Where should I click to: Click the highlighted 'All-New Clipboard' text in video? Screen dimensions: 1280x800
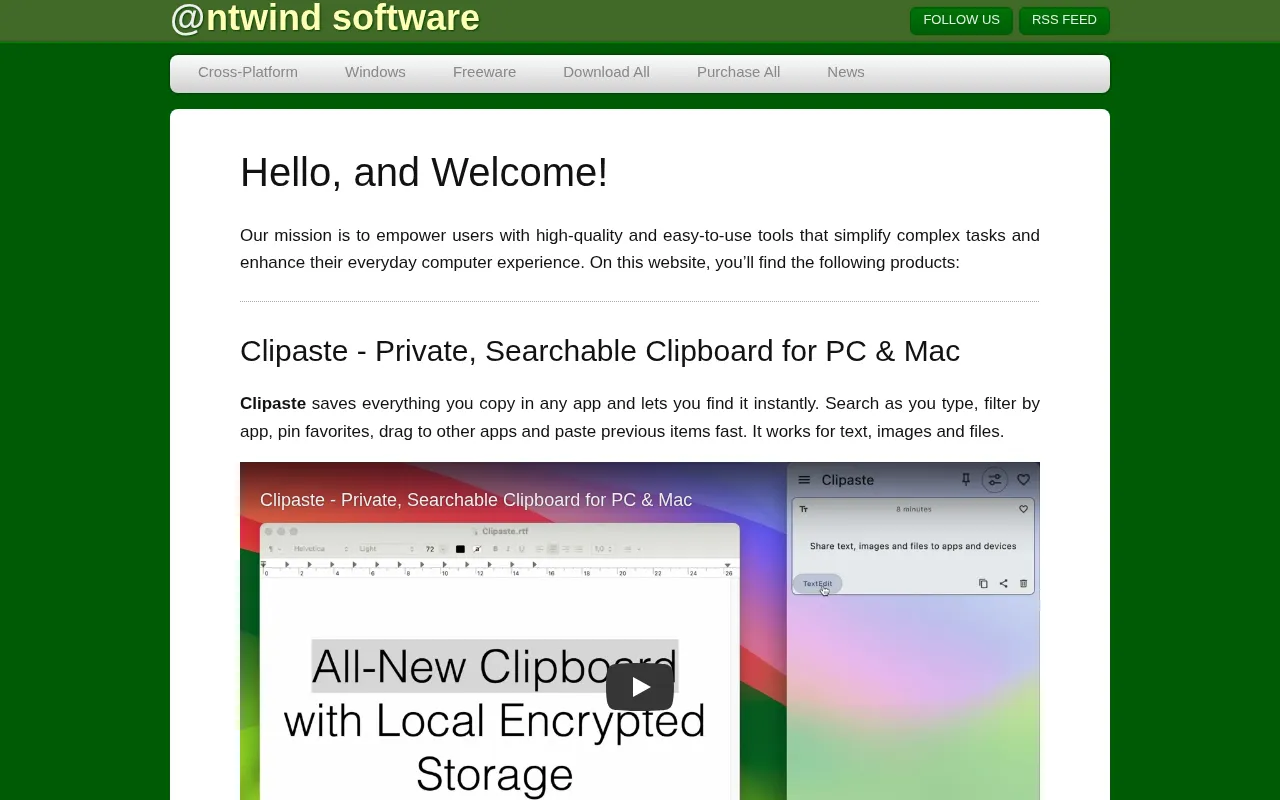tap(495, 666)
